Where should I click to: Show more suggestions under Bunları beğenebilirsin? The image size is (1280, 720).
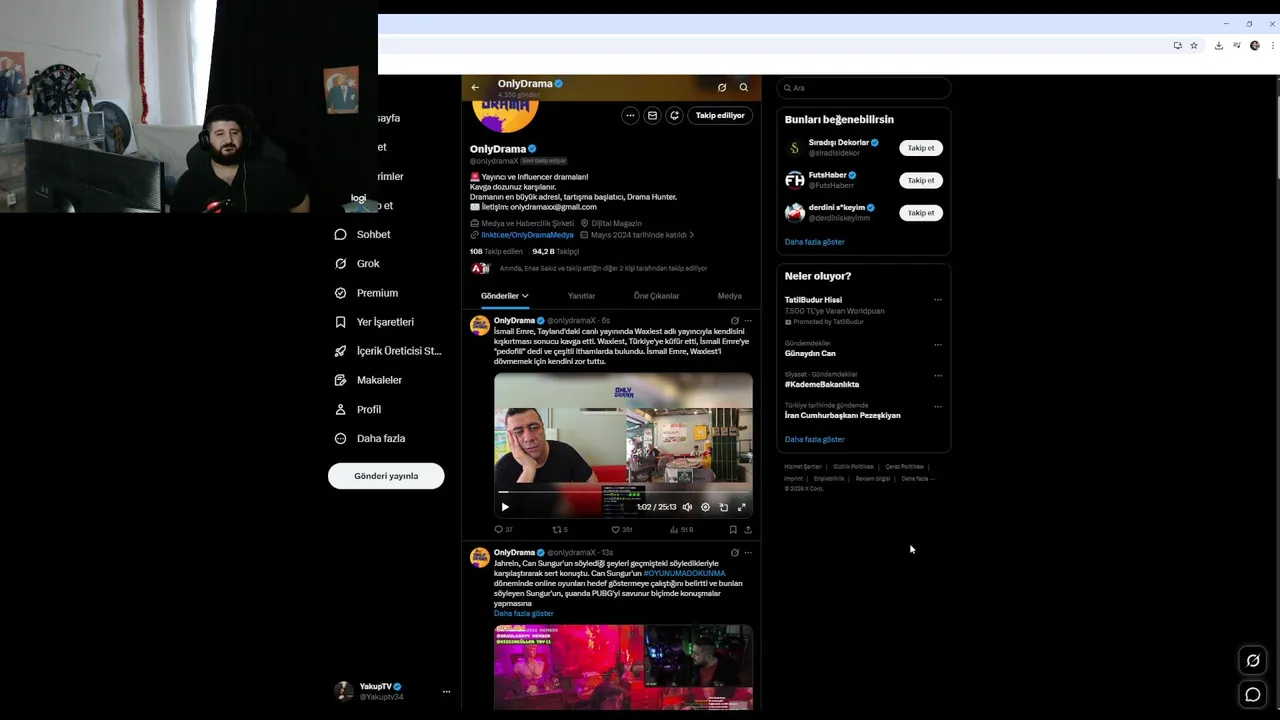click(814, 242)
